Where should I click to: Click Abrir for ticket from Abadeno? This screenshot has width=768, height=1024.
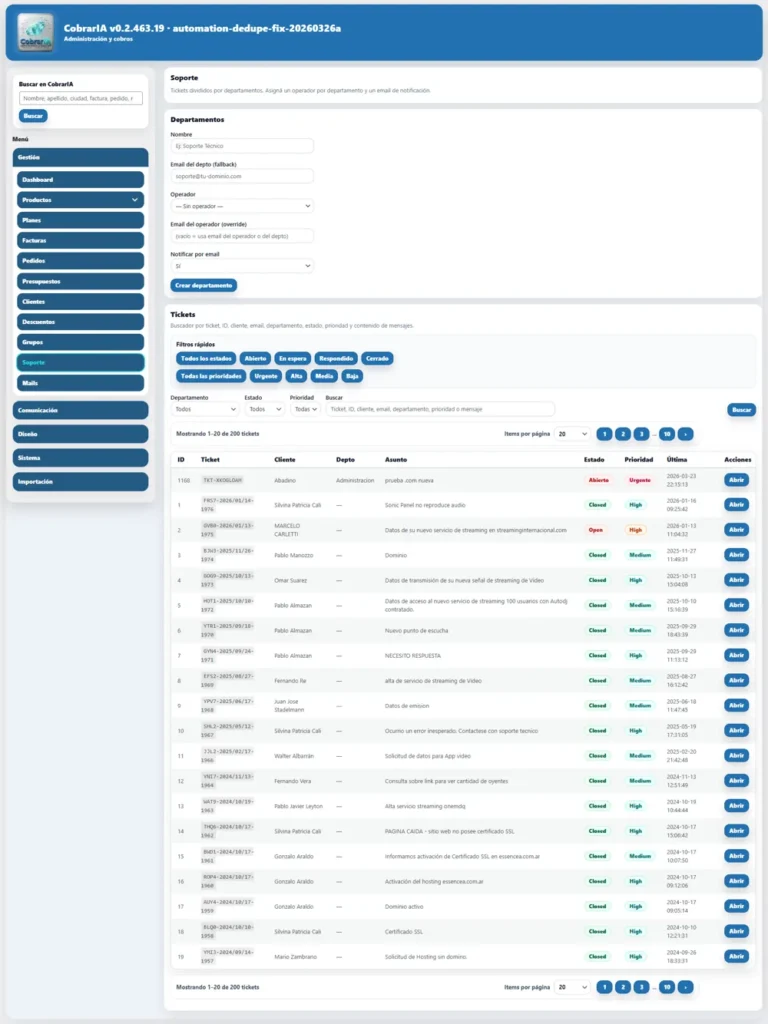point(736,480)
